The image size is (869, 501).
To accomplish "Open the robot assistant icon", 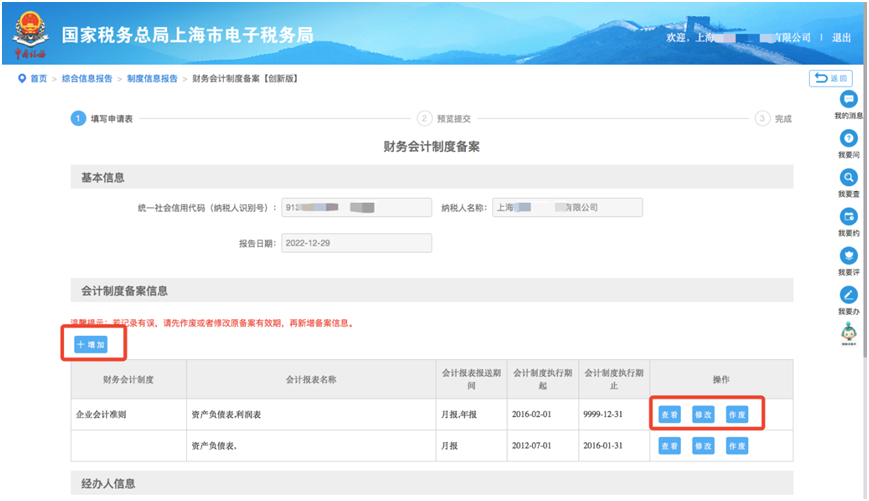I will (x=848, y=333).
